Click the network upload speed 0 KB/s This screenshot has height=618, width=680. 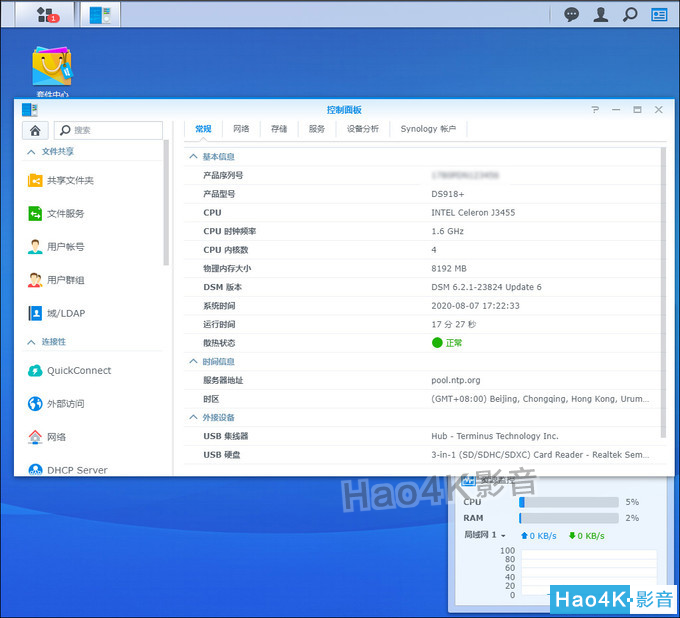coord(539,536)
